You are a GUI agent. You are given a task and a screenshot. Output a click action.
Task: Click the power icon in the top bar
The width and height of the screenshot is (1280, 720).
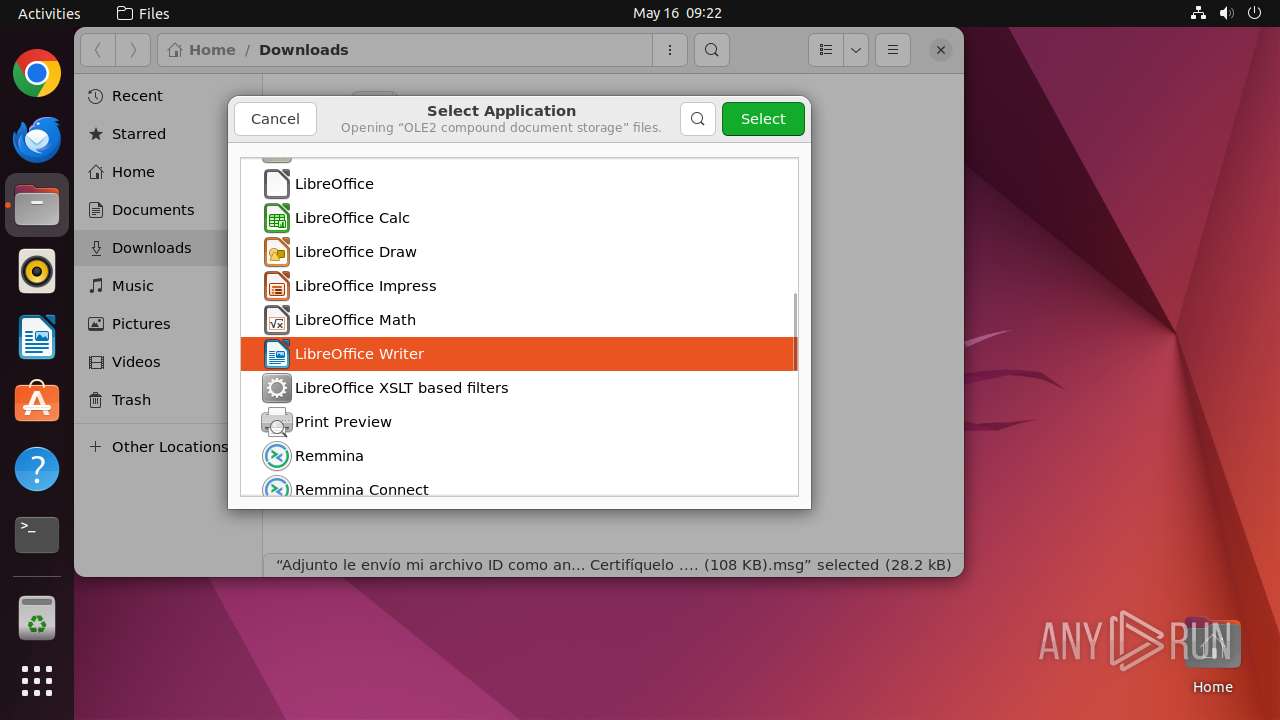coord(1255,13)
